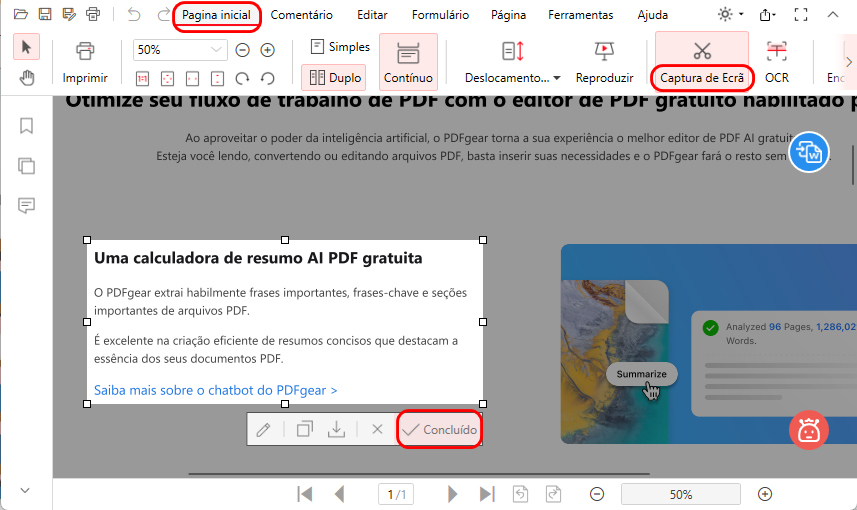857x510 pixels.
Task: Open the brightness theme dropdown
Action: pos(730,14)
